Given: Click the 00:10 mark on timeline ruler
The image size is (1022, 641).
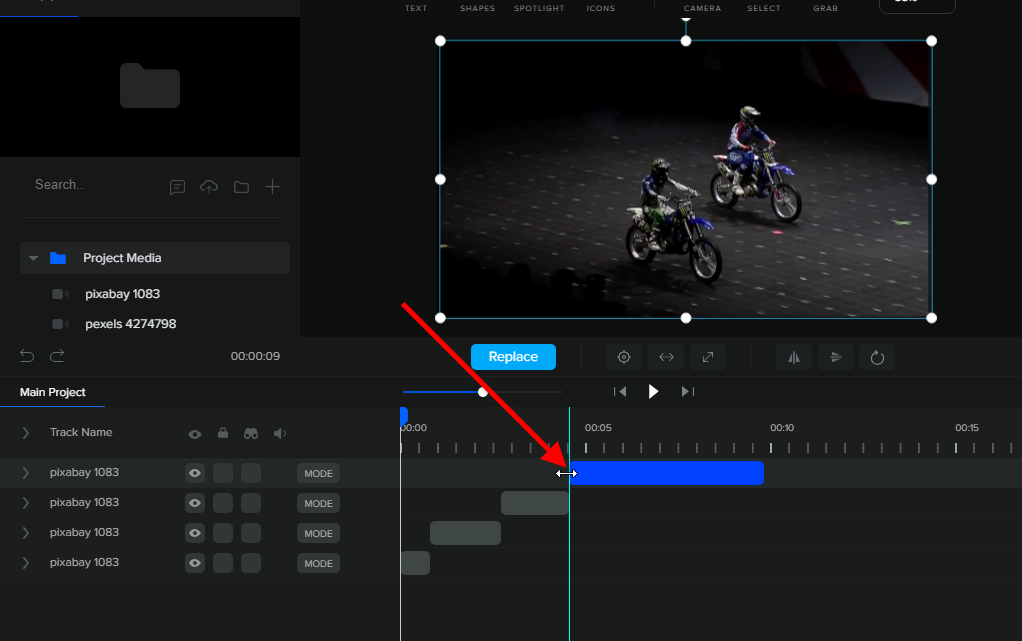Looking at the screenshot, I should 781,428.
